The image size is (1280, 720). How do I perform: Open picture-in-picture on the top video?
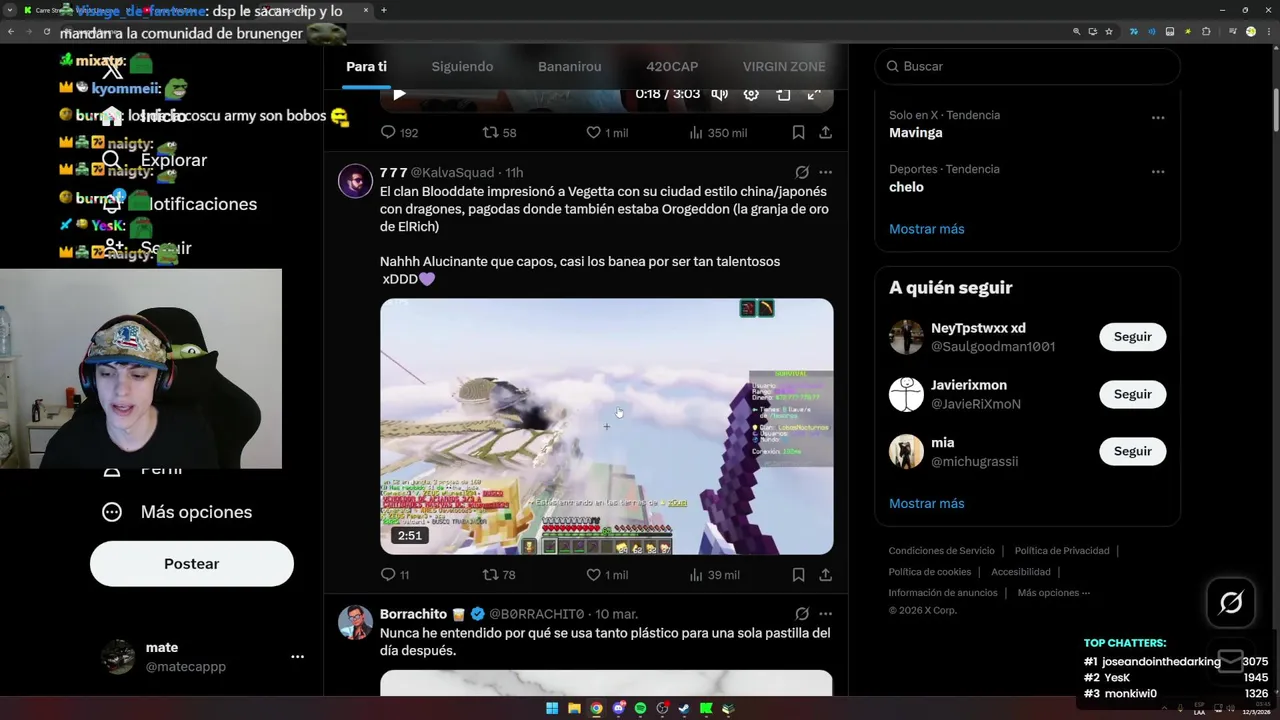783,94
